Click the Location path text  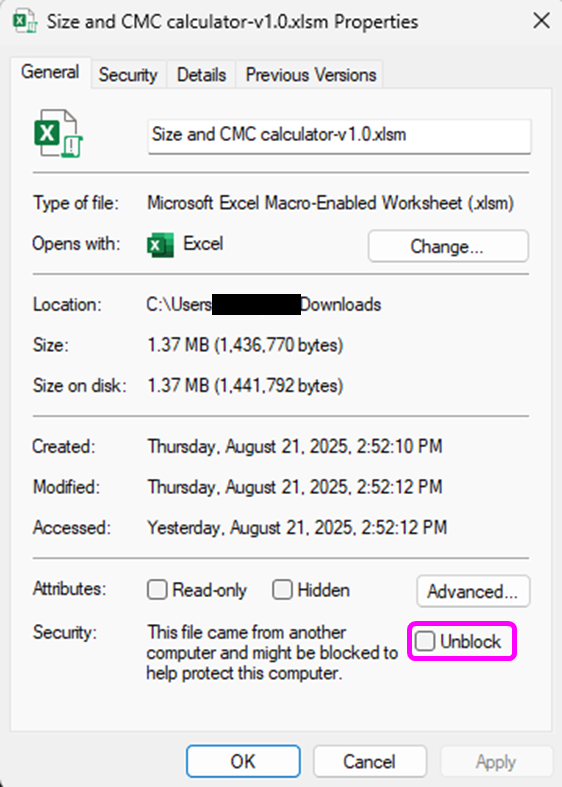[x=264, y=305]
